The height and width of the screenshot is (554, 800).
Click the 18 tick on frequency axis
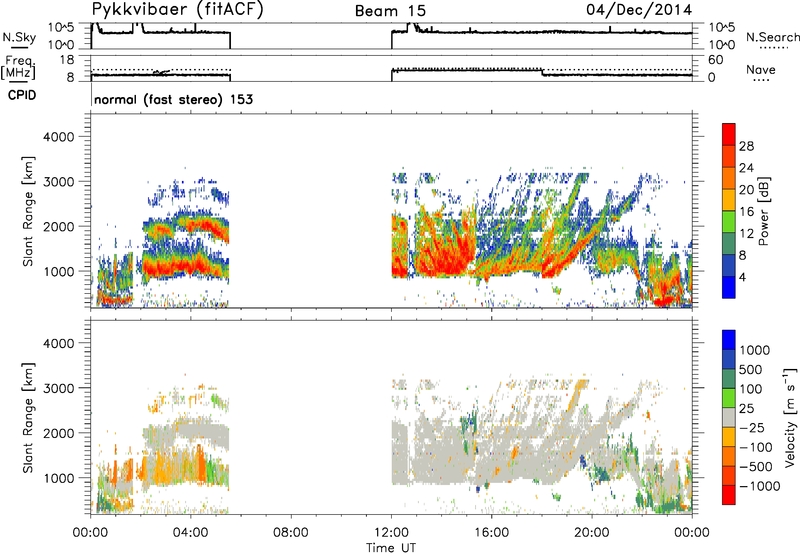click(x=67, y=60)
